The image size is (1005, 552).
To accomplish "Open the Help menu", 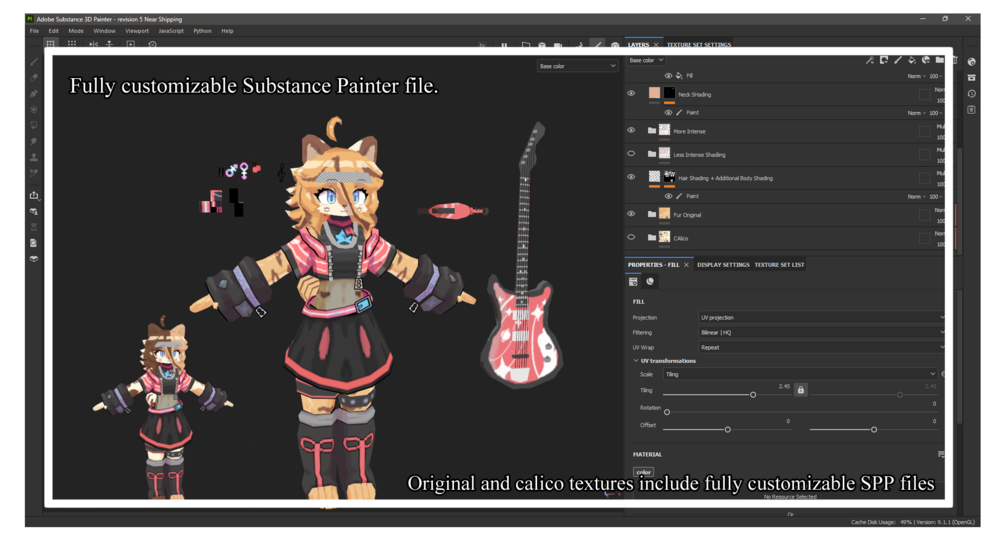I will tap(228, 31).
